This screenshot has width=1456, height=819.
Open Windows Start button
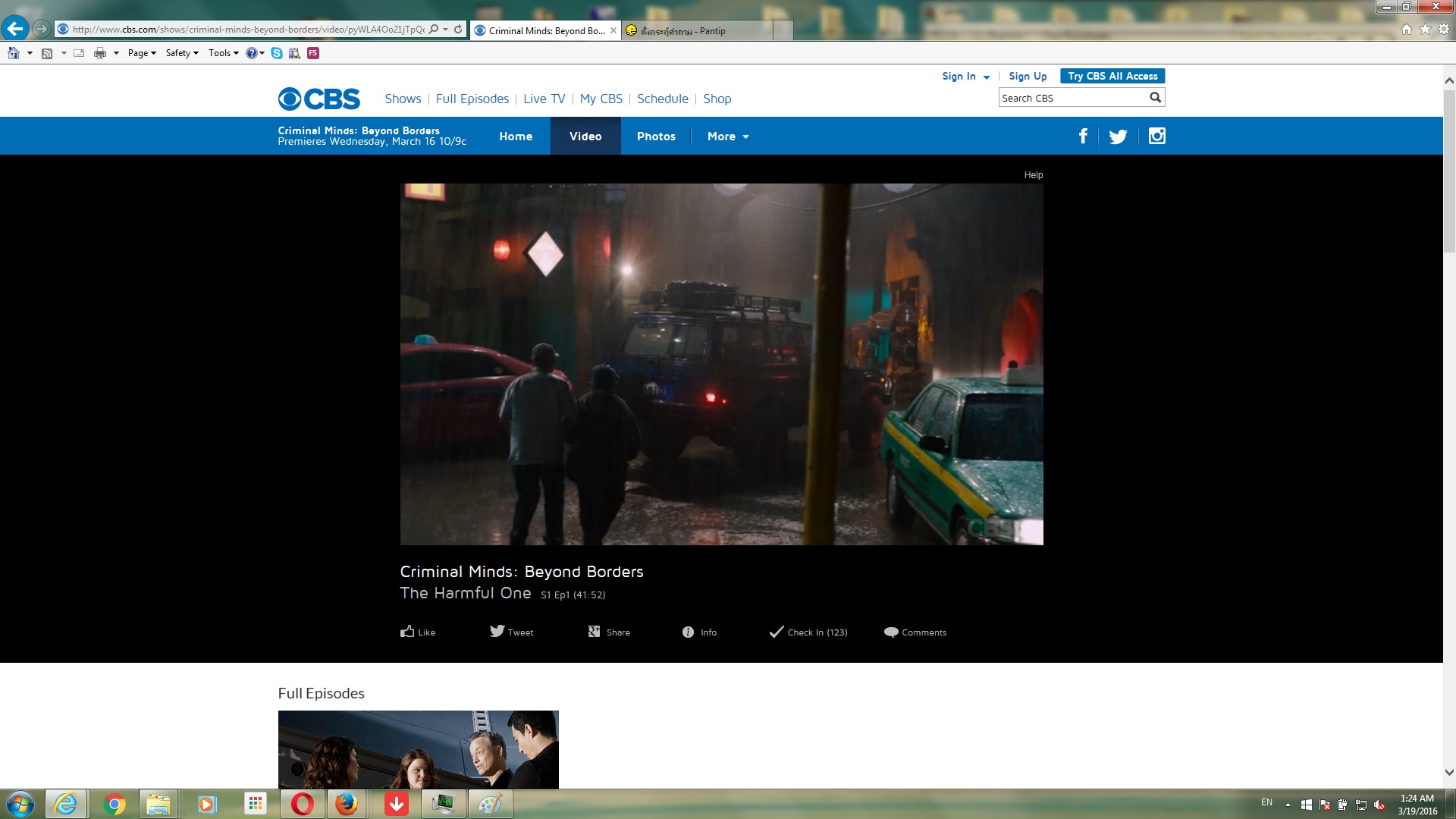click(20, 804)
